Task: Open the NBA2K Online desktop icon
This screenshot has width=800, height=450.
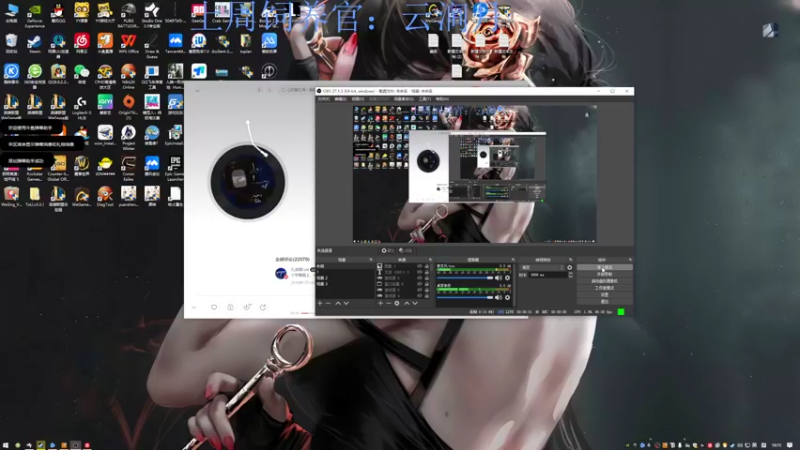Action: tap(129, 76)
